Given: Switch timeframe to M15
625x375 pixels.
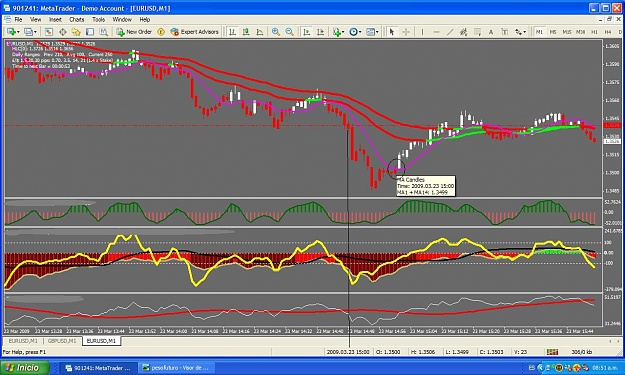Looking at the screenshot, I should 567,32.
